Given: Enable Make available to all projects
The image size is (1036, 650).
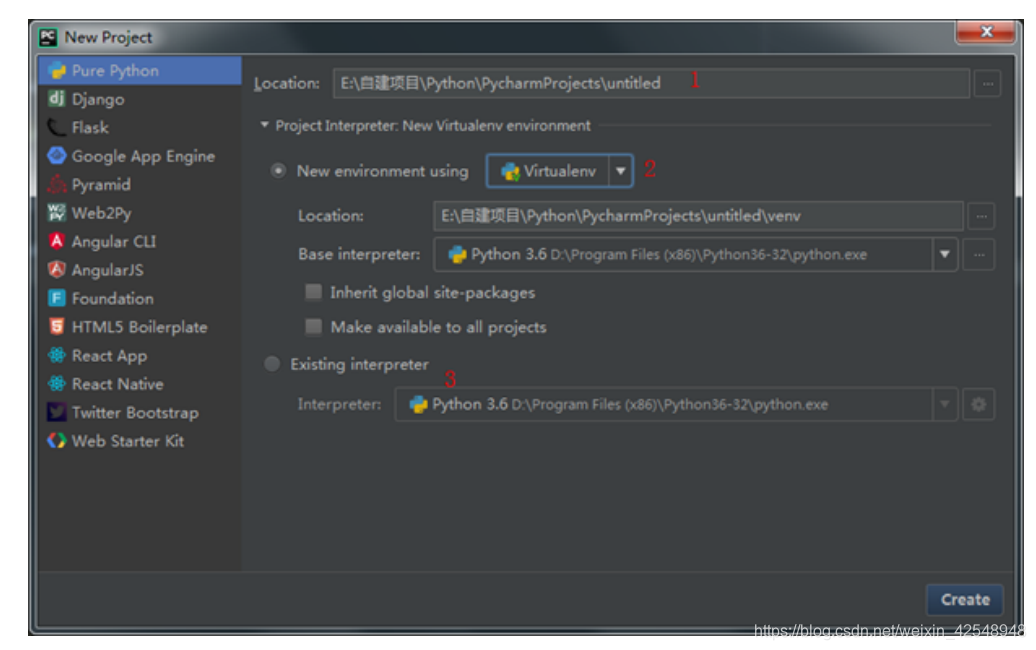Looking at the screenshot, I should tap(314, 326).
